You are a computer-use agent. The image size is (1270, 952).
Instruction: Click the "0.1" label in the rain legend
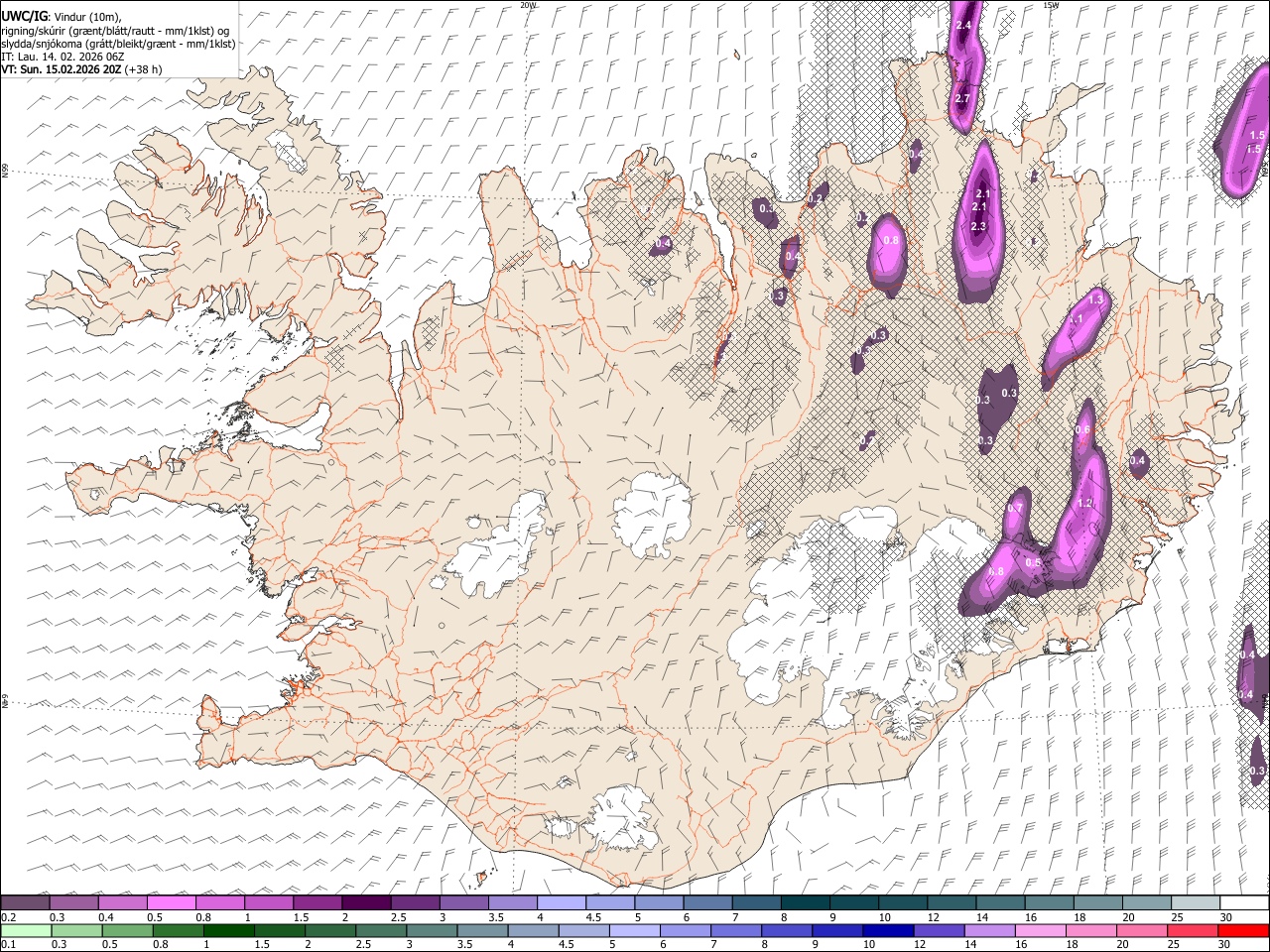tap(8, 944)
